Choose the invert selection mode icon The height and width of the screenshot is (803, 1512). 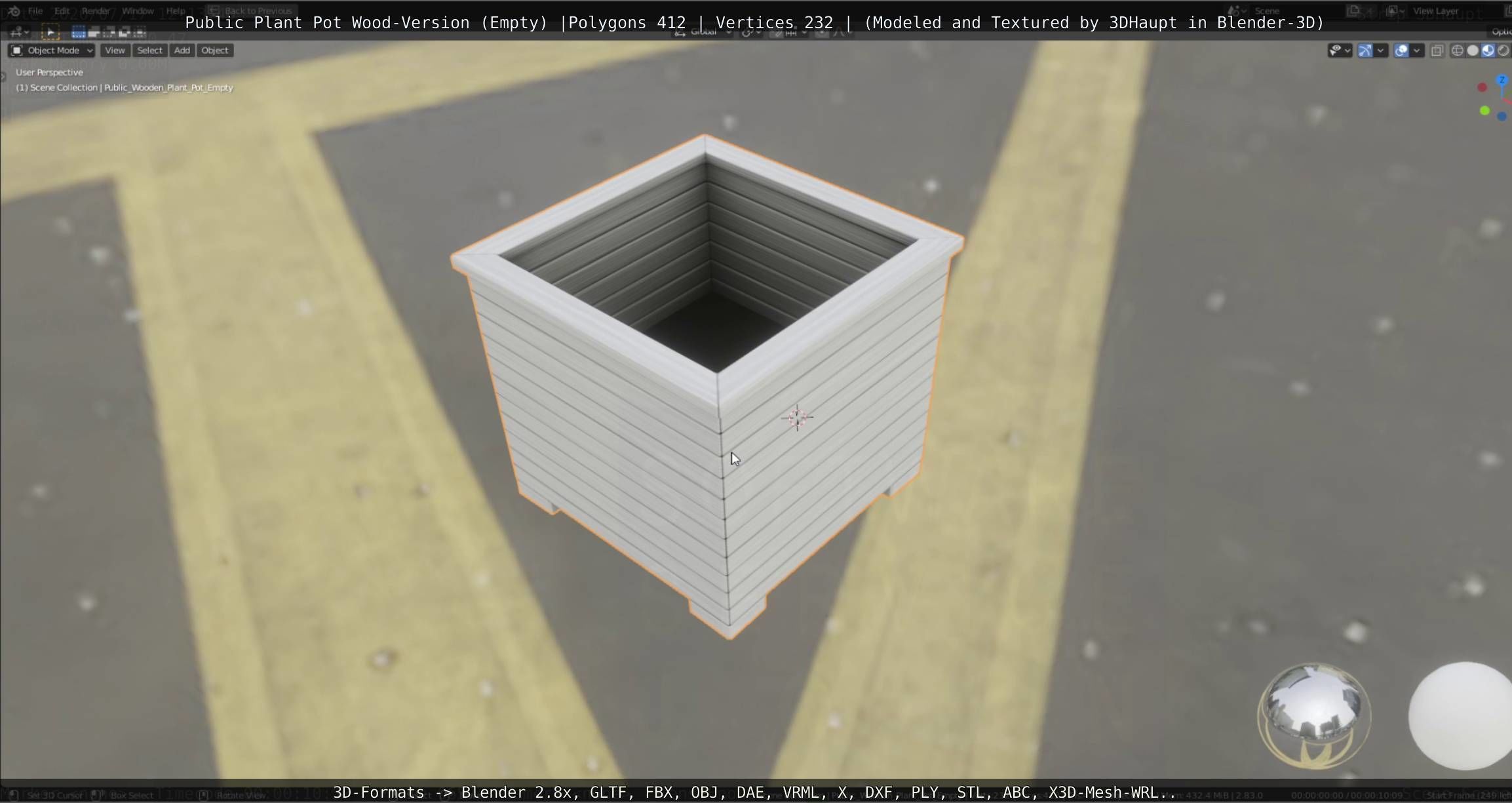tap(124, 32)
